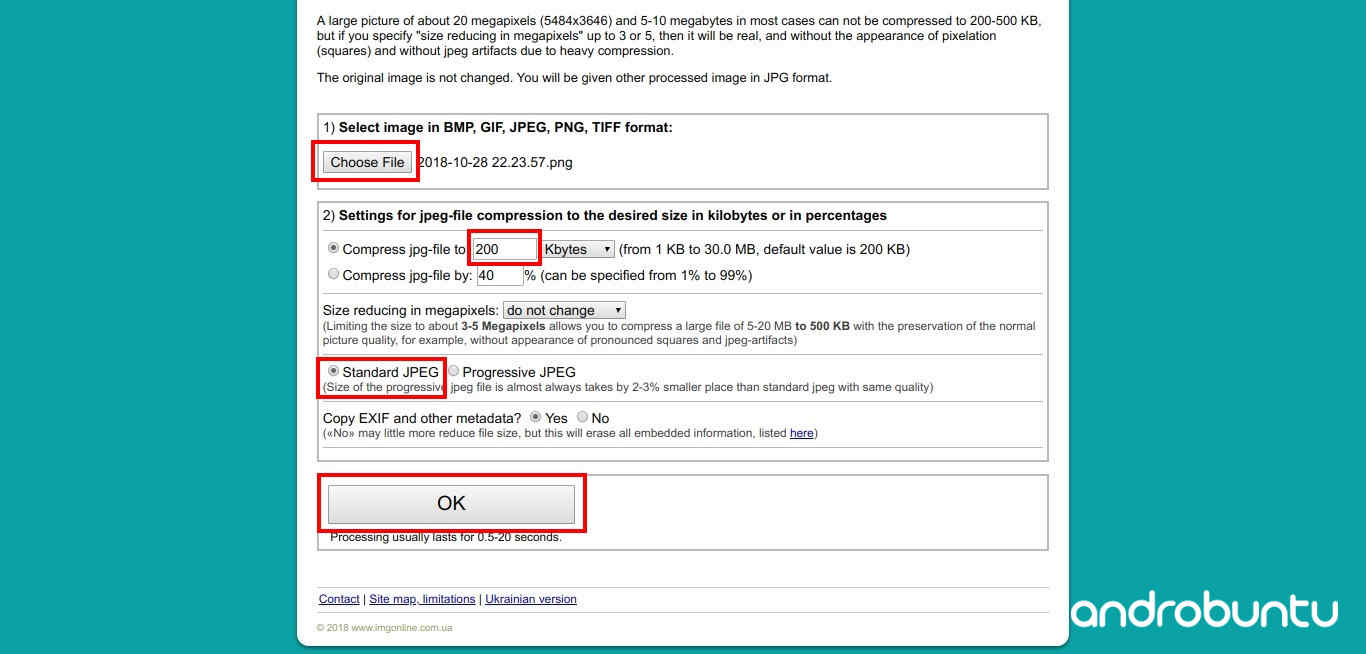
Task: Switch to the Ukrainian version link
Action: tap(531, 599)
